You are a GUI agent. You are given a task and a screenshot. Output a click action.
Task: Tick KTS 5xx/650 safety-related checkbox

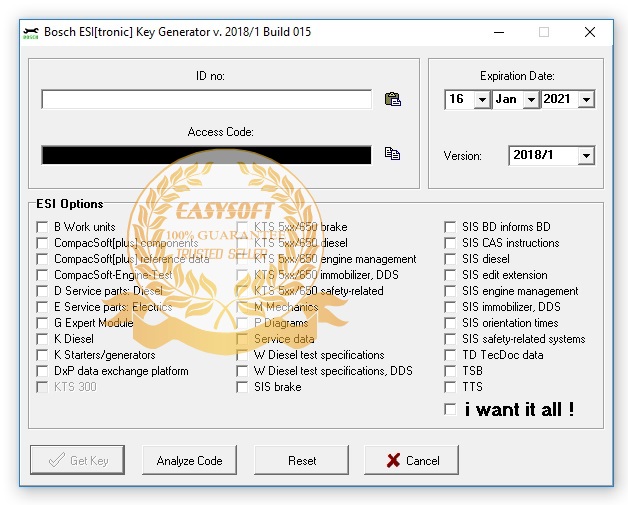[242, 291]
